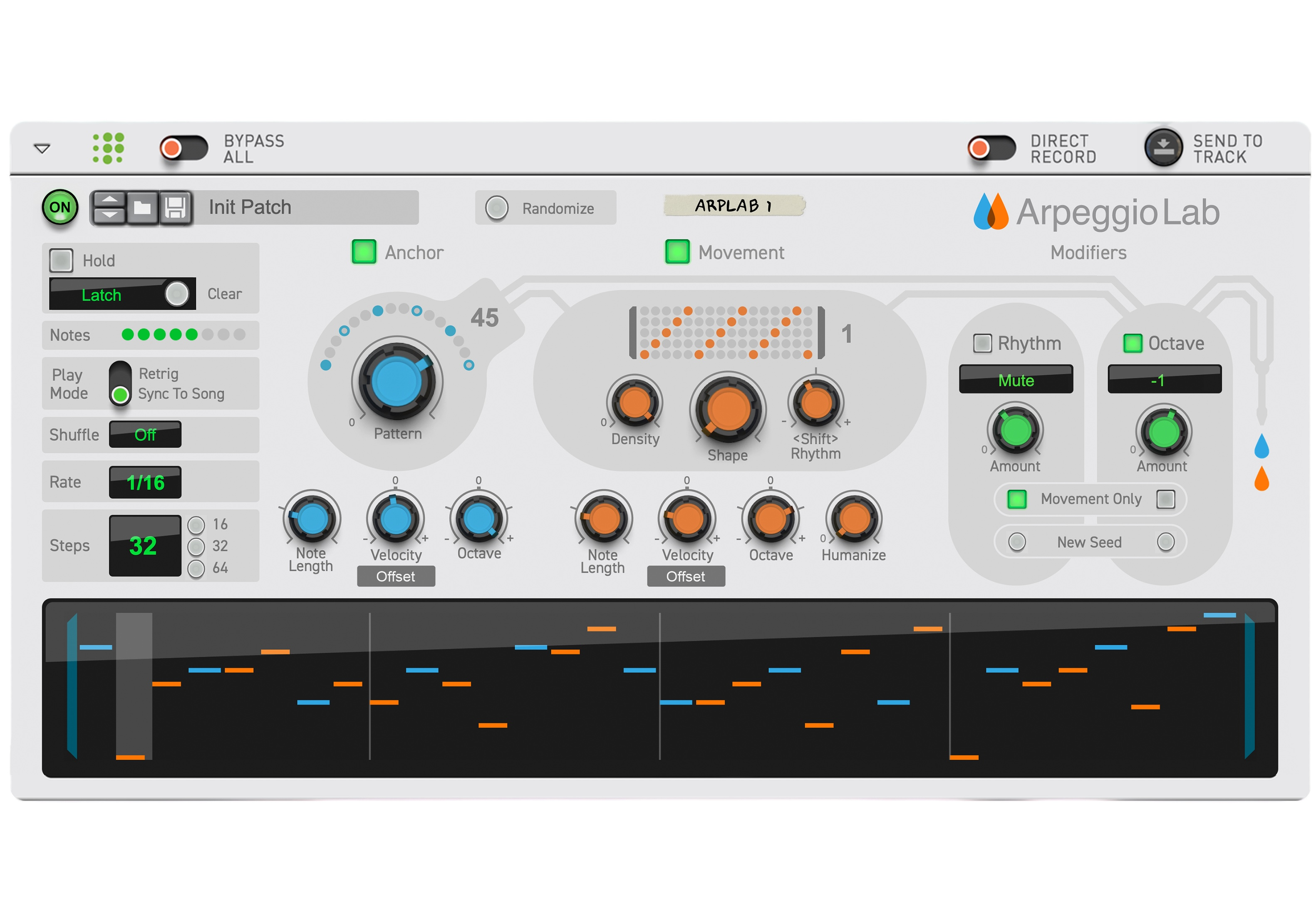This screenshot has height=922, width=1316.
Task: Click the Octave Amount green knob
Action: [1164, 432]
